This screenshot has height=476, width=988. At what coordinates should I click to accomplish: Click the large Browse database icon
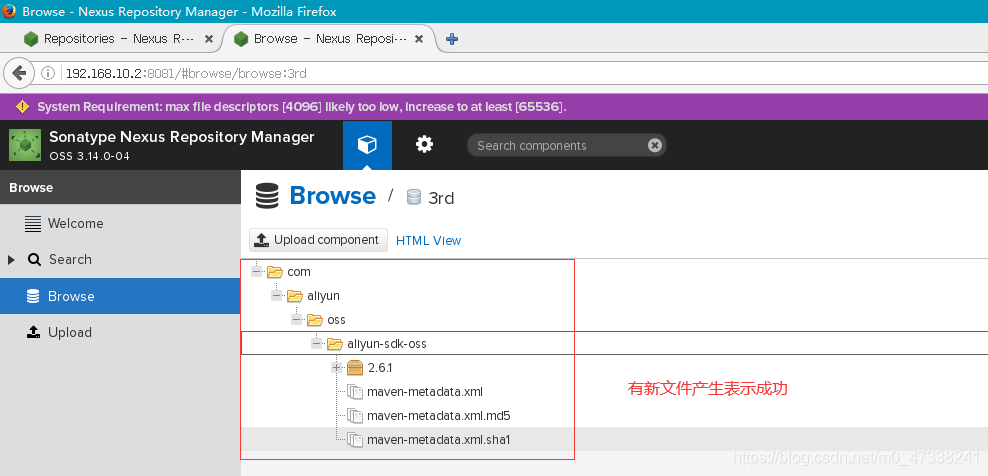(267, 196)
